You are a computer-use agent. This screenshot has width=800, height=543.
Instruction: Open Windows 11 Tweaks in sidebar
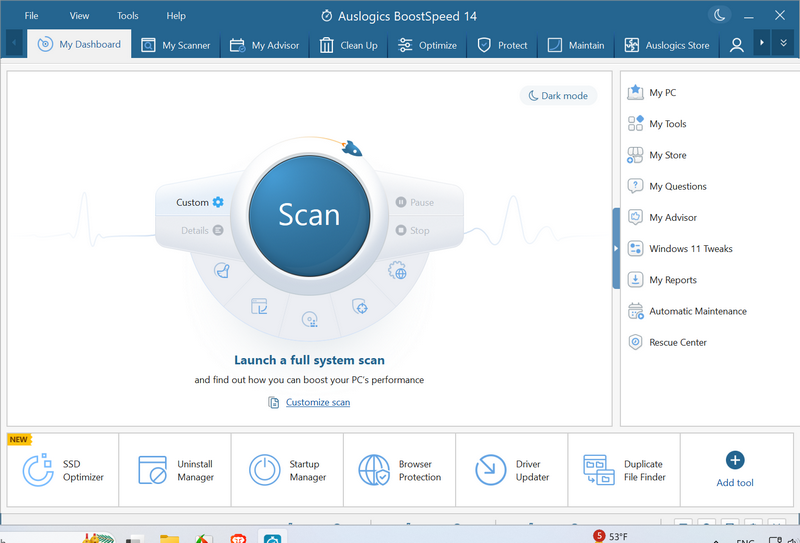coord(688,249)
